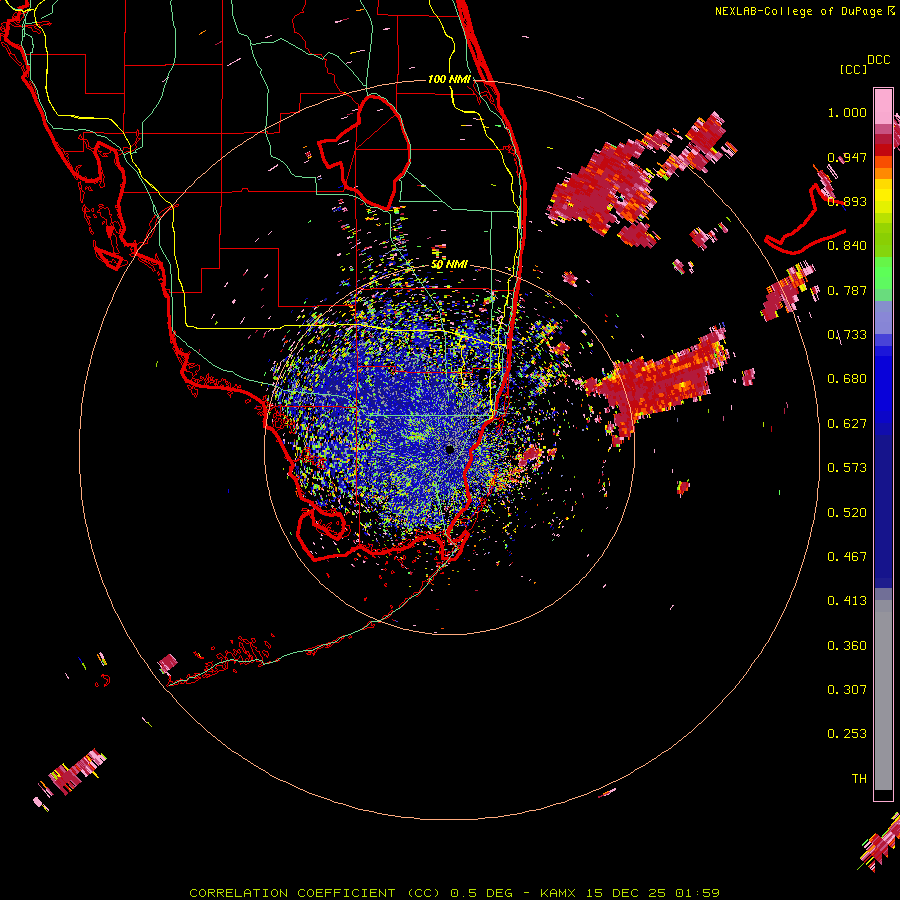Click the black KAMX radar site dot
Viewport: 900px width, 900px height.
pos(450,449)
